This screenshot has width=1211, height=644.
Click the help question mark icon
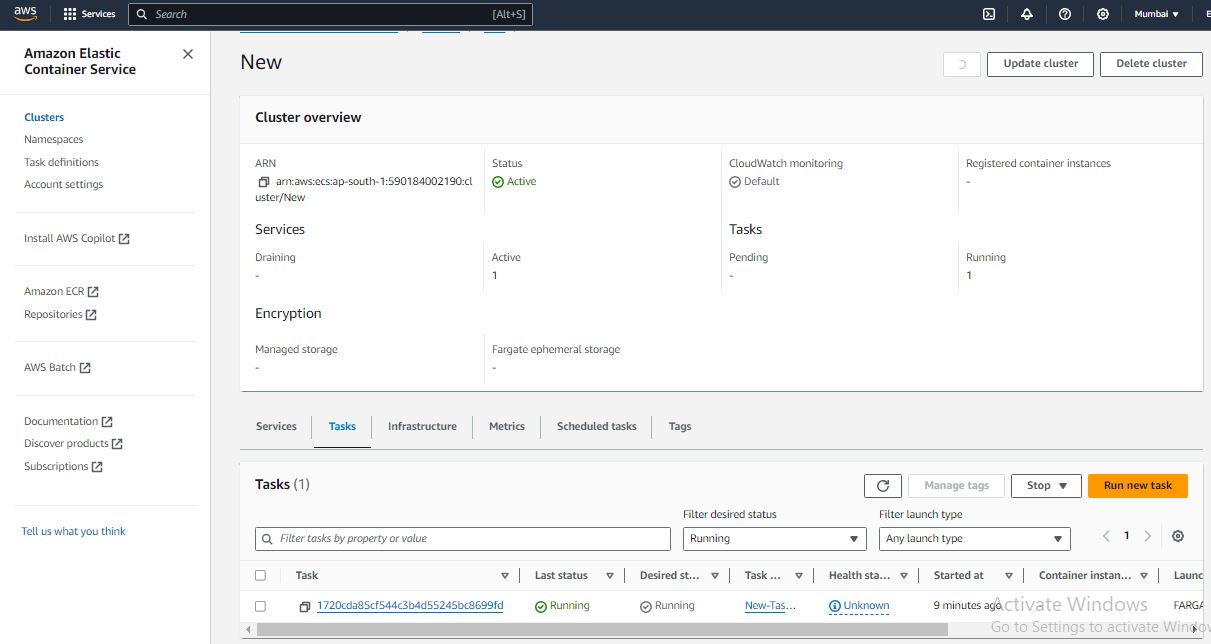pos(1065,14)
